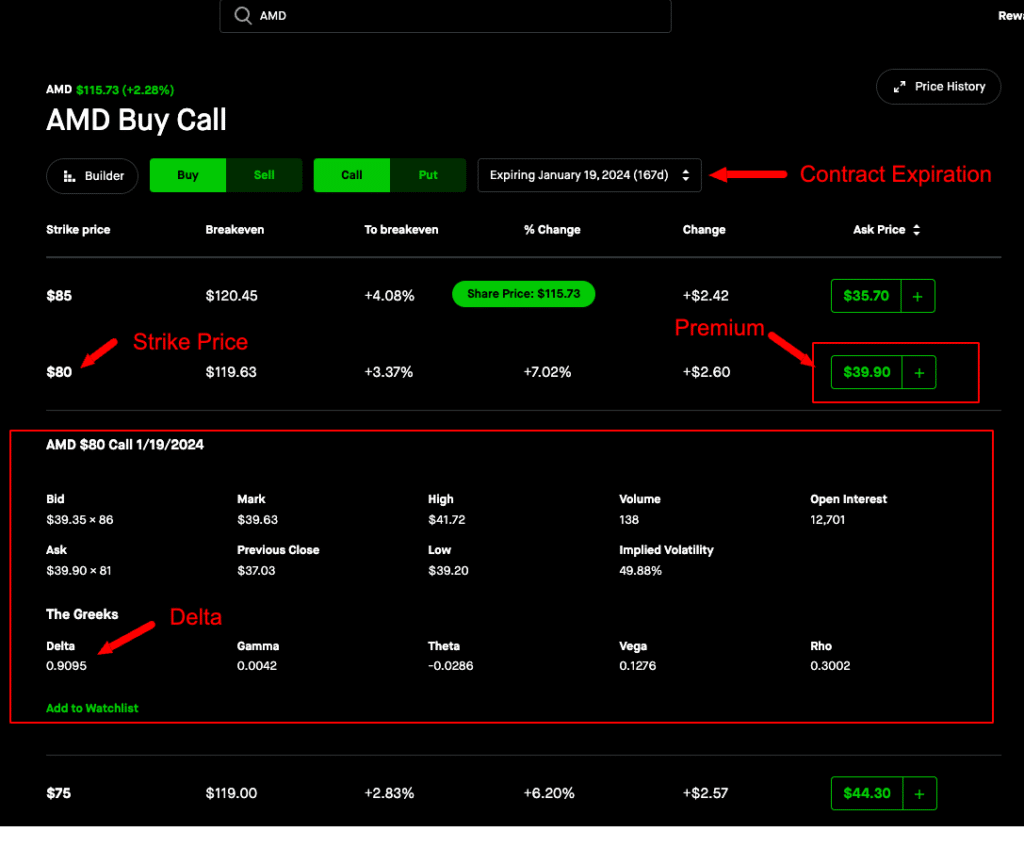Click the $39.90 ask price button
The height and width of the screenshot is (864, 1024).
click(x=867, y=372)
